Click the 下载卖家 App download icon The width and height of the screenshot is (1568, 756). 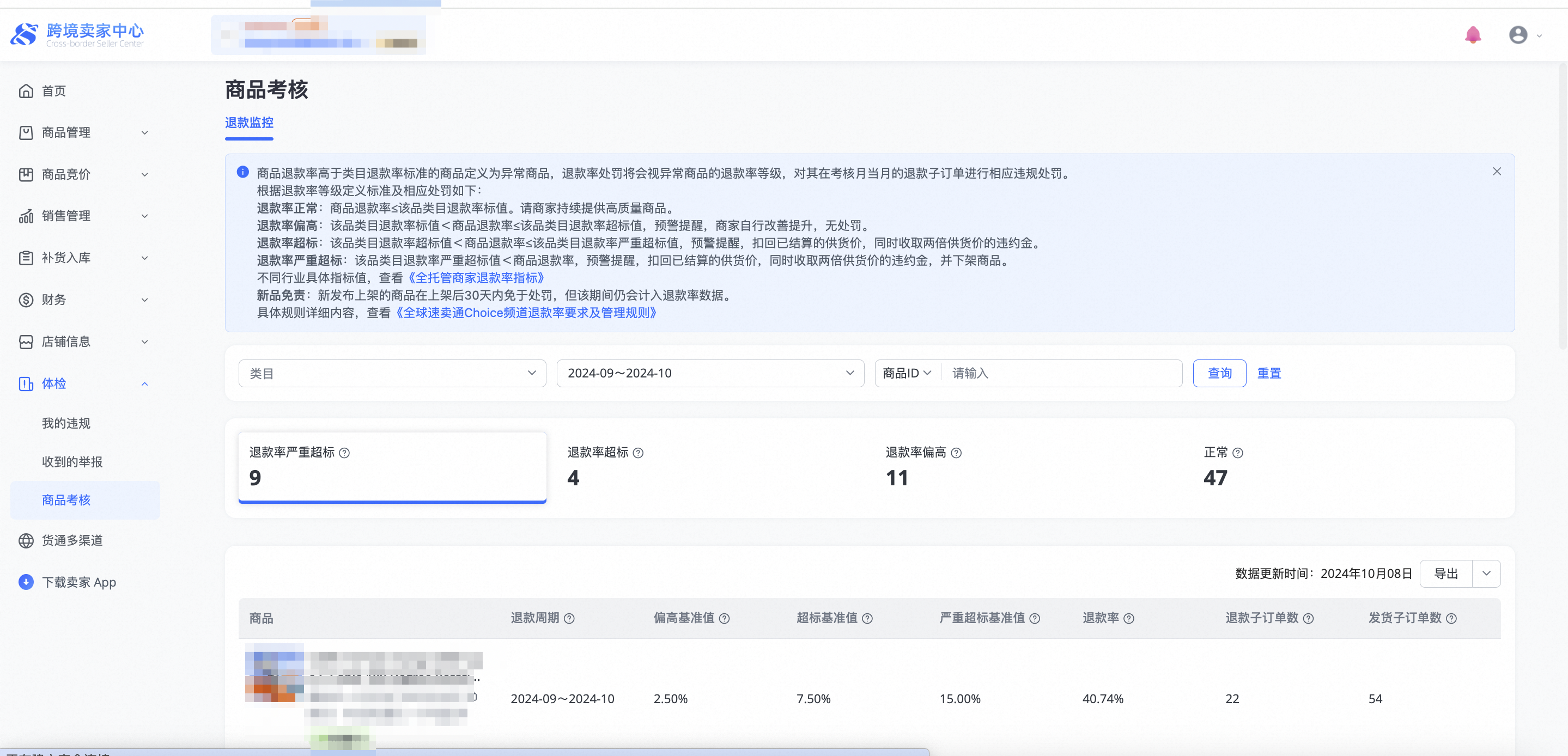click(x=26, y=582)
